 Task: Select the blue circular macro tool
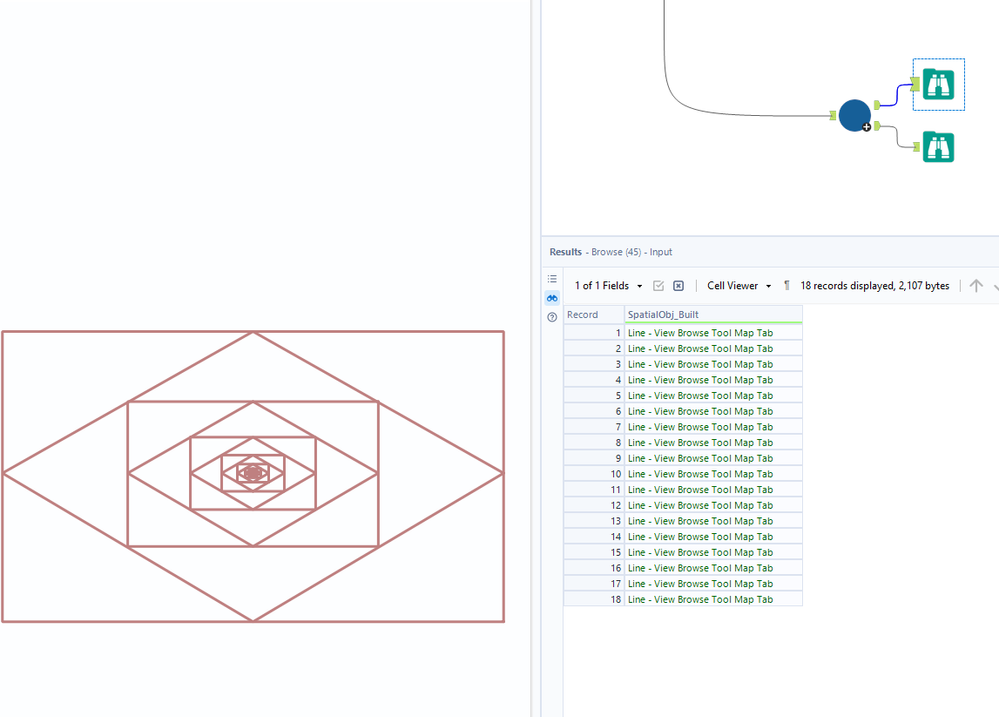click(x=854, y=115)
